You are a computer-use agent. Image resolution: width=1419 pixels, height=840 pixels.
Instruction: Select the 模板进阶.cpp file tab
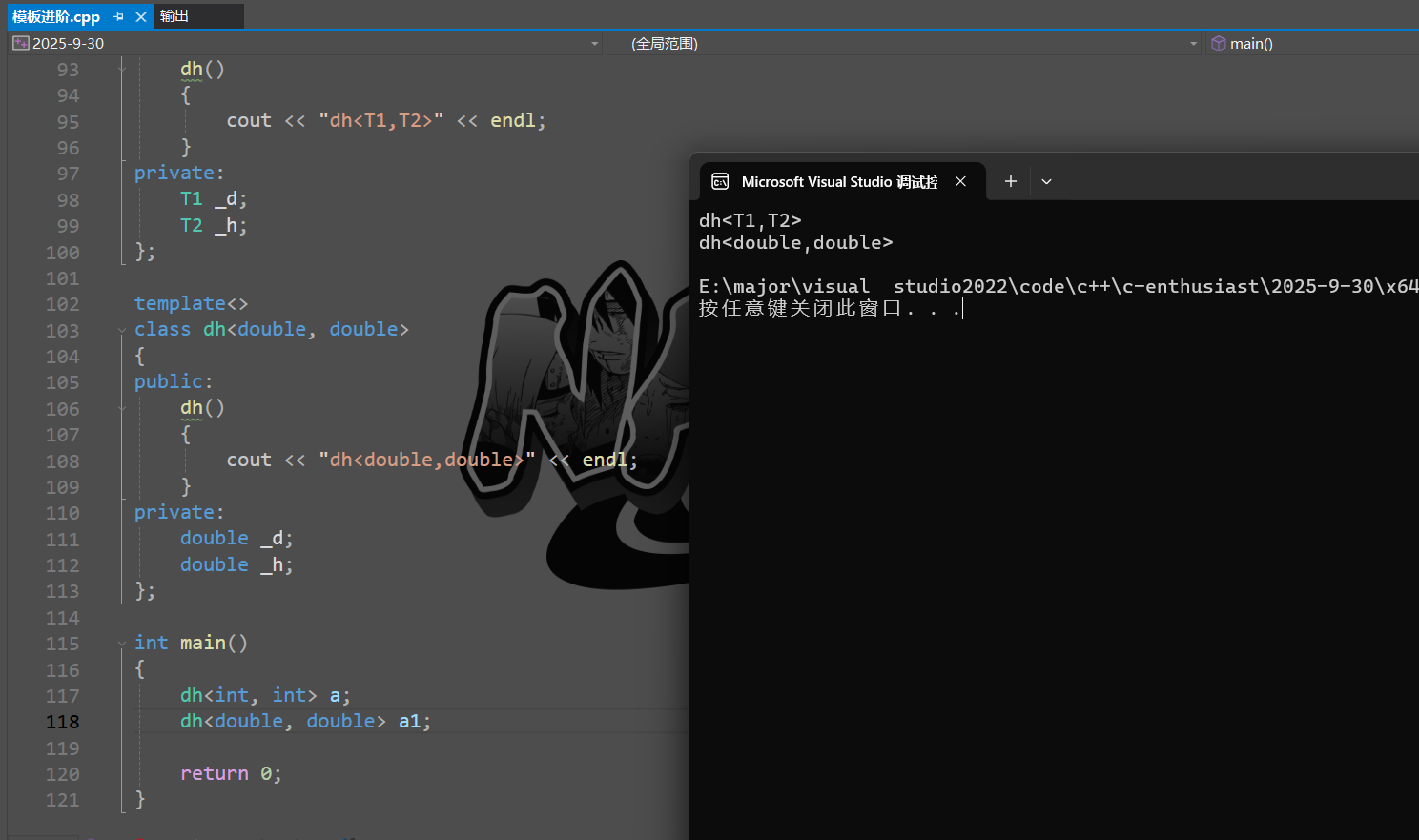point(56,17)
